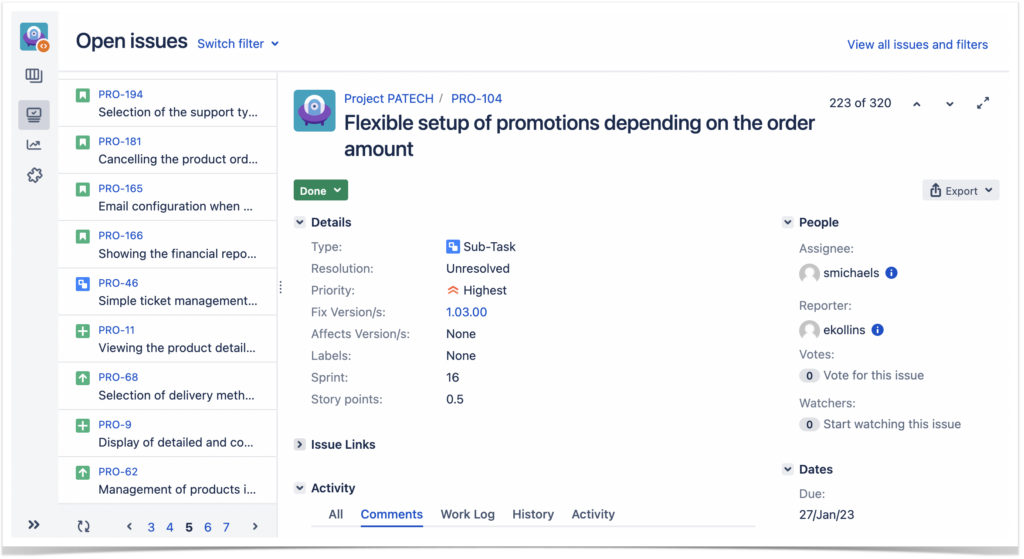This screenshot has width=1024, height=559.
Task: Go to page 6 of issue list
Action: pyautogui.click(x=208, y=527)
